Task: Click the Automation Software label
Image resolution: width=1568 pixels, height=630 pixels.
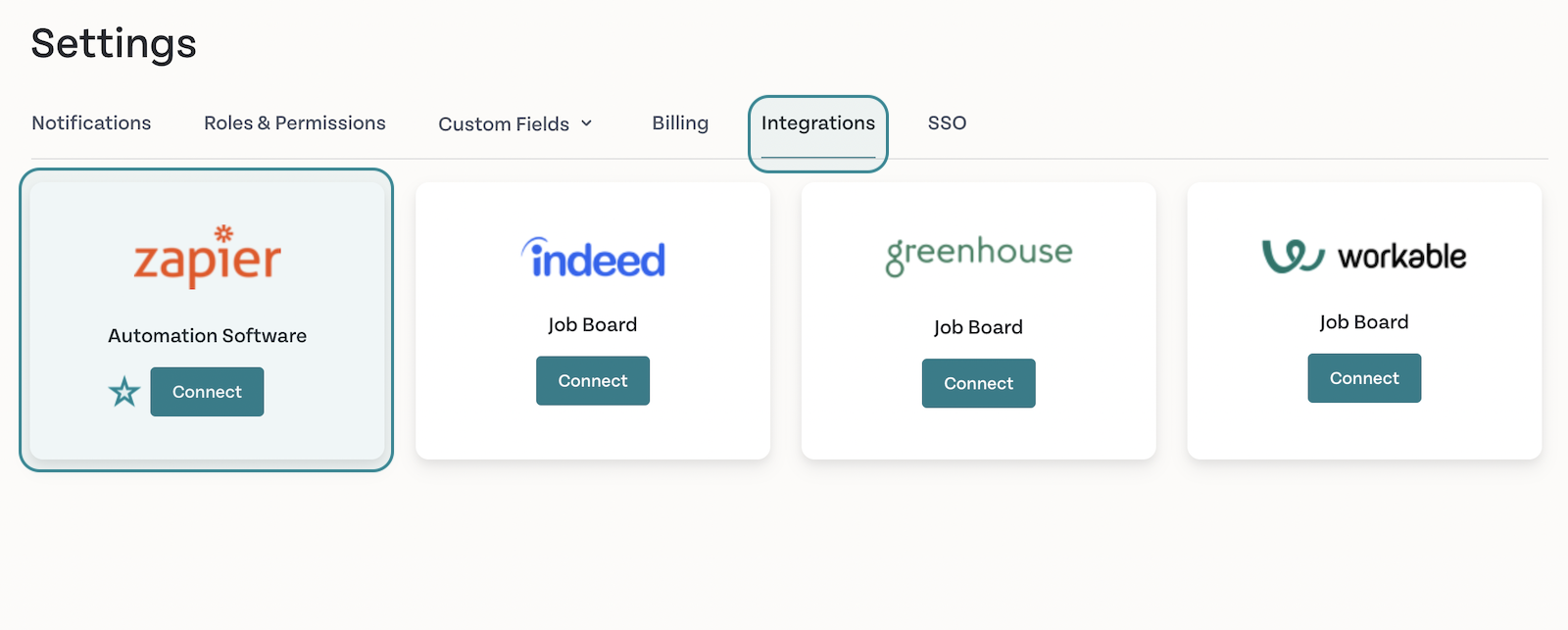Action: point(207,335)
